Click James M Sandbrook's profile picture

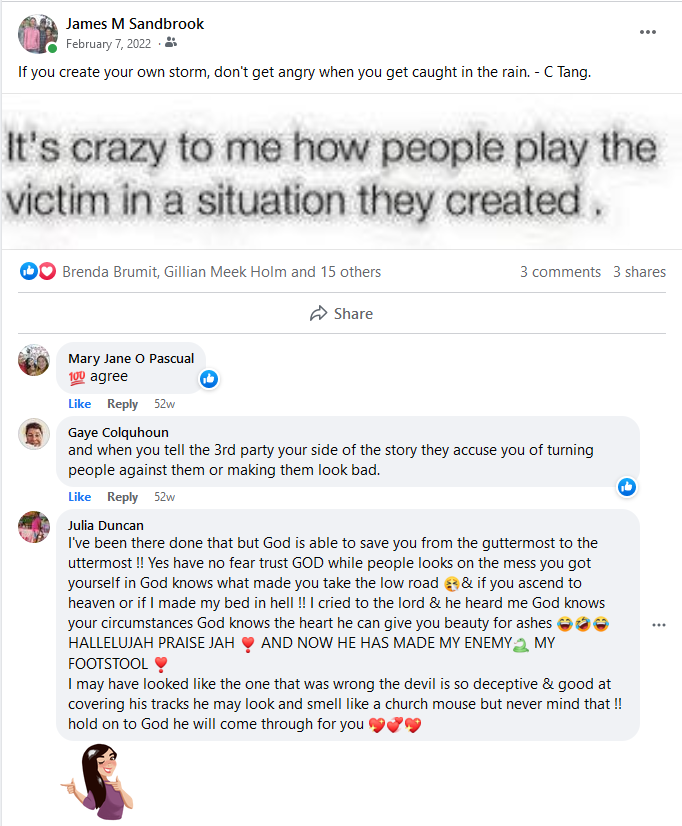coord(37,34)
